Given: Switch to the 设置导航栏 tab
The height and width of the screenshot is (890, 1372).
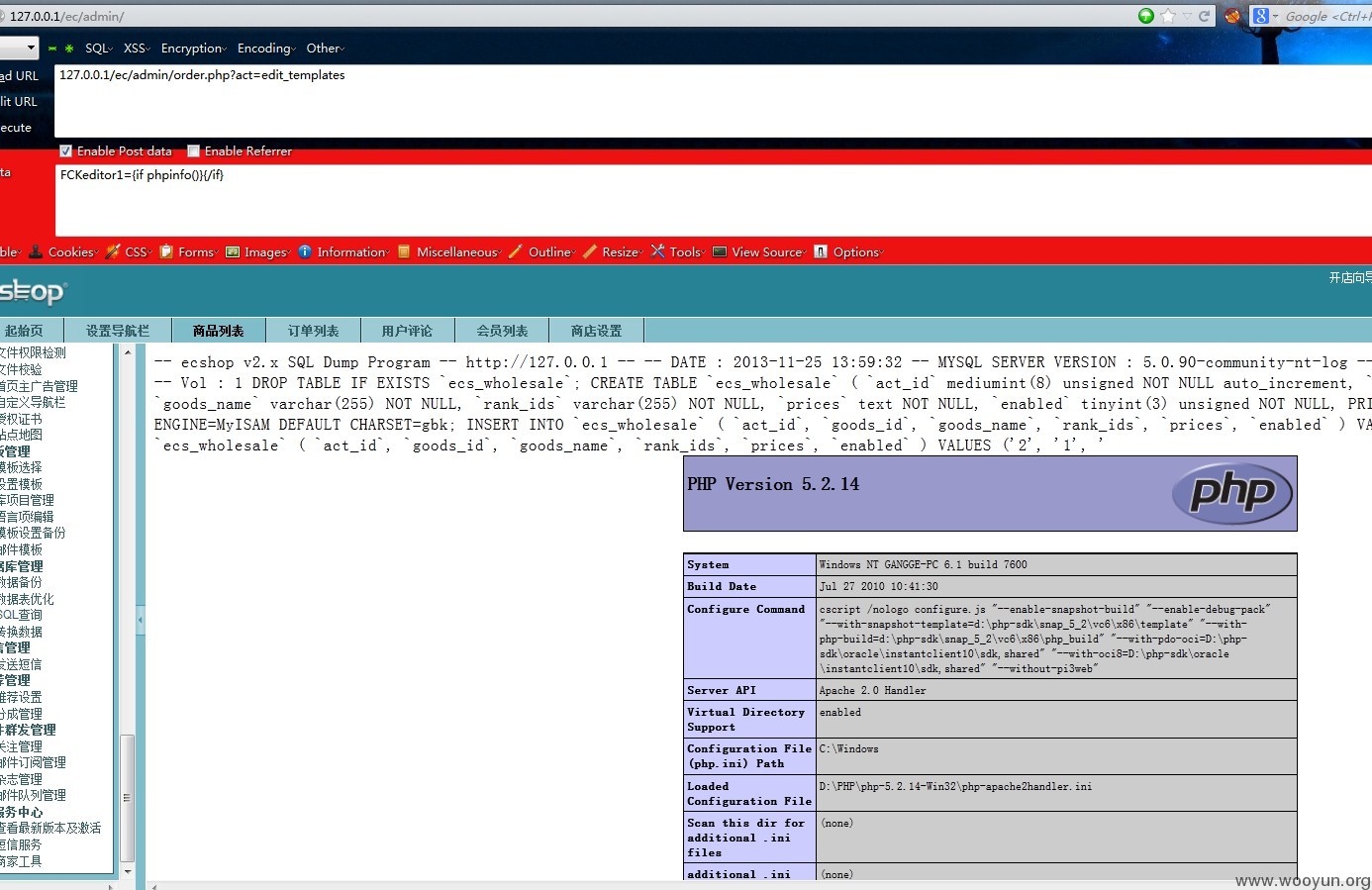Looking at the screenshot, I should pos(118,331).
